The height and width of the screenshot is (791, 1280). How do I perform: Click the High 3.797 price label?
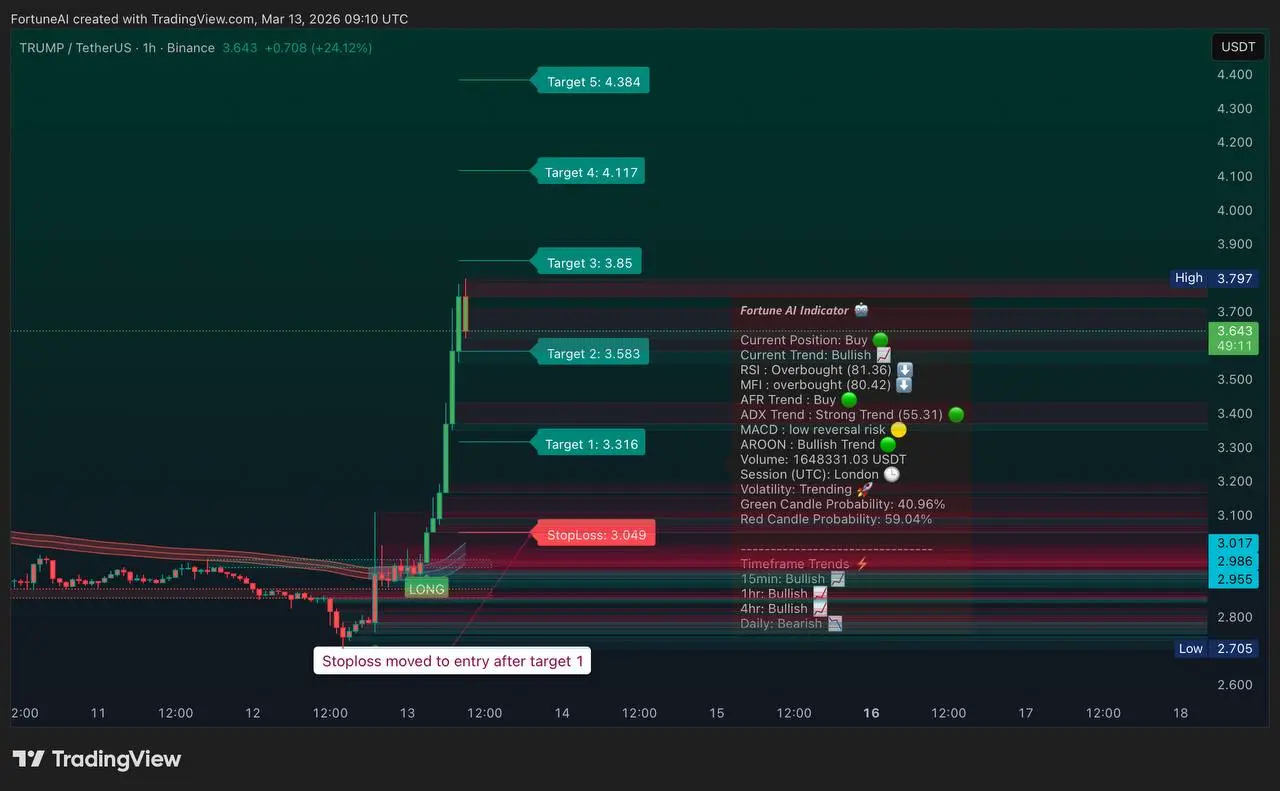pos(1214,278)
